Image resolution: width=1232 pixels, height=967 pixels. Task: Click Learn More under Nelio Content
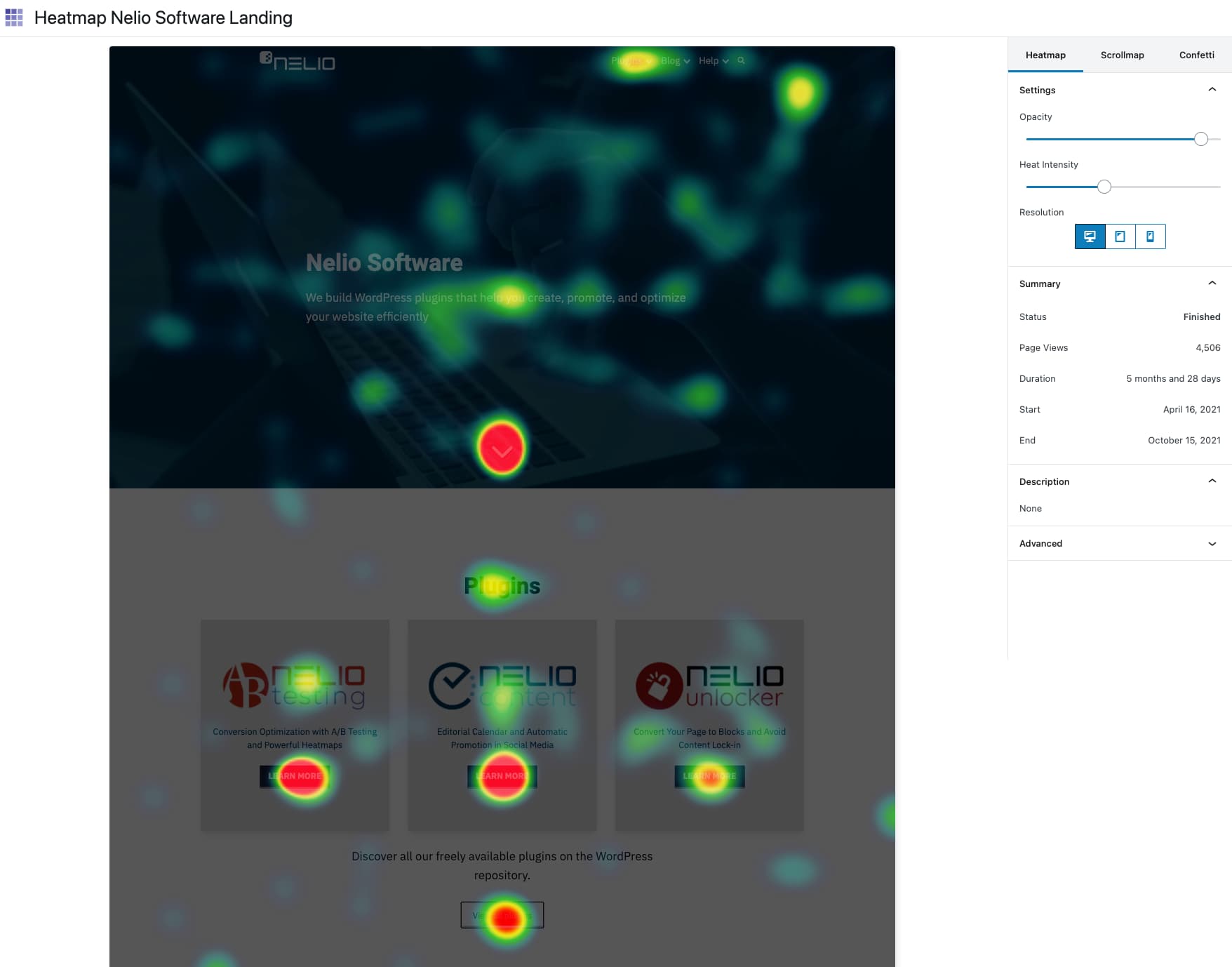coord(502,776)
